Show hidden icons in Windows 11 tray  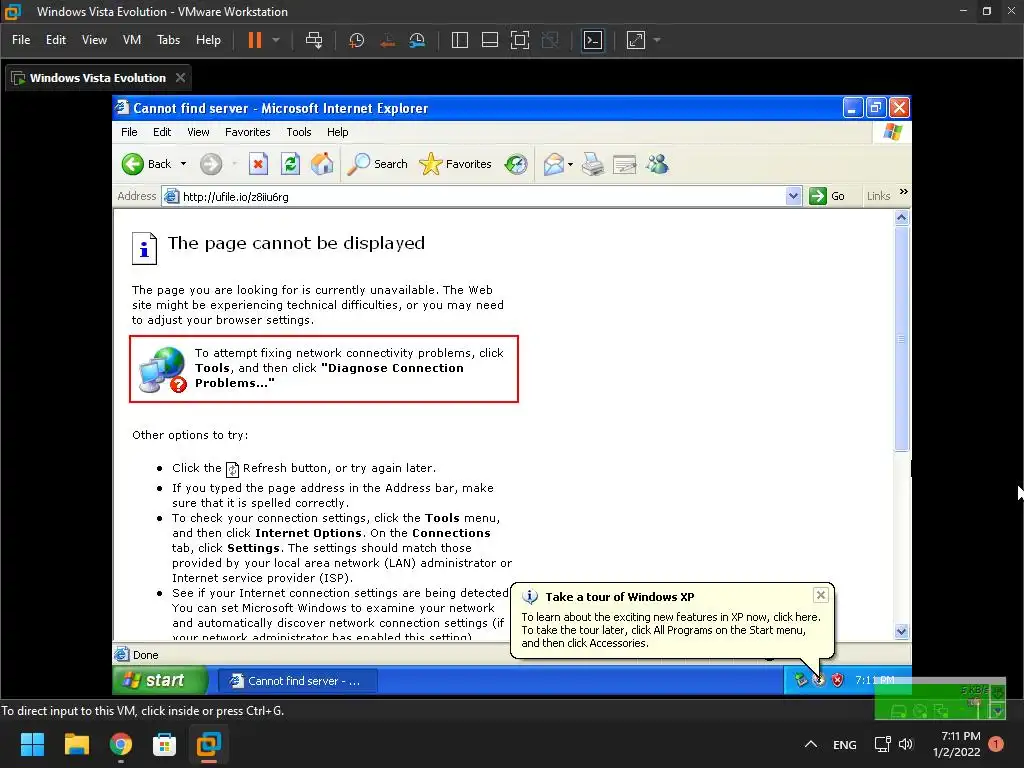[x=810, y=744]
